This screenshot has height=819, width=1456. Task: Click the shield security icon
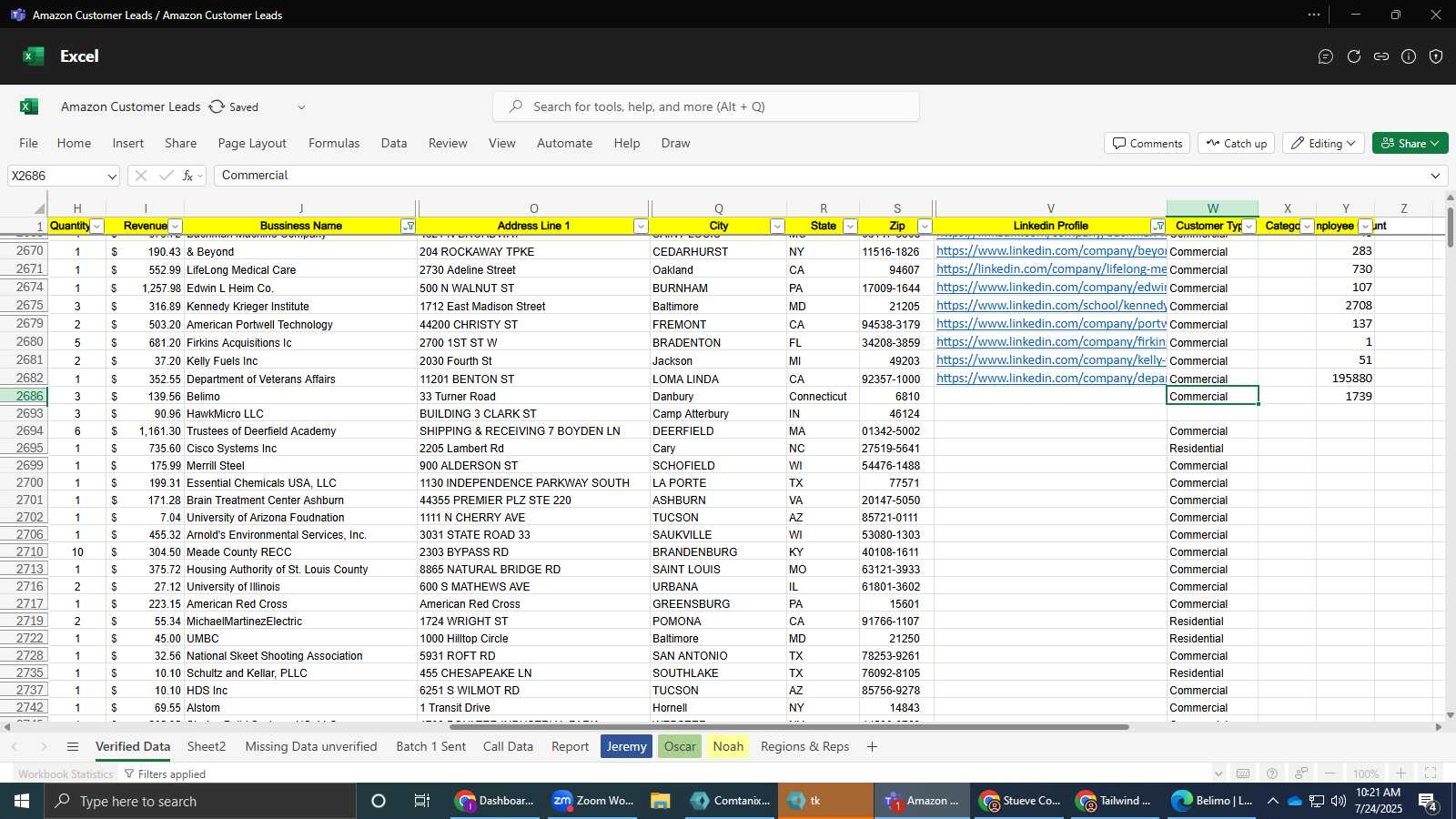point(1436,56)
